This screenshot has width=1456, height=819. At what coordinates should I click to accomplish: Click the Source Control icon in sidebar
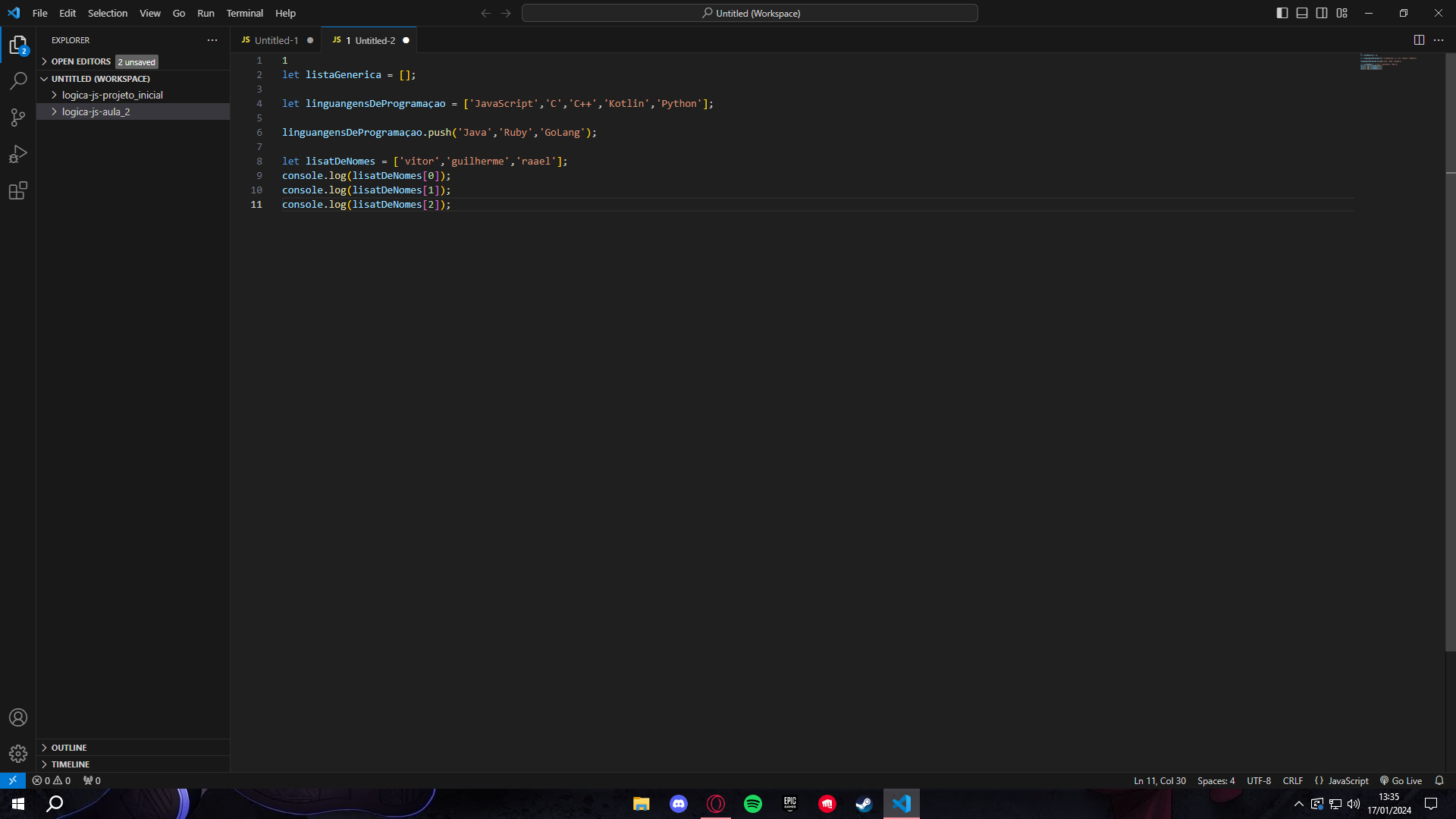pyautogui.click(x=18, y=118)
